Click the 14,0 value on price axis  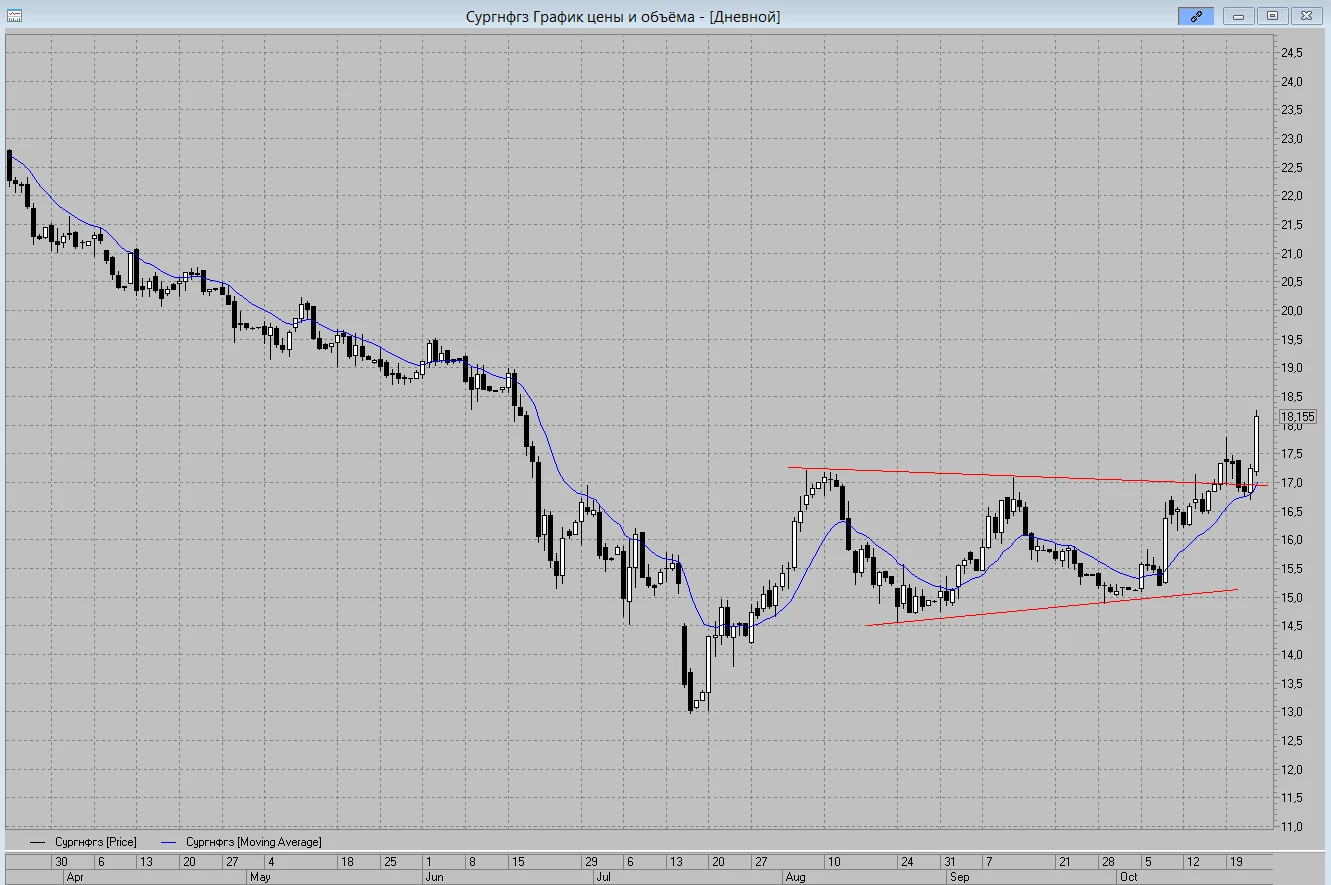1291,654
